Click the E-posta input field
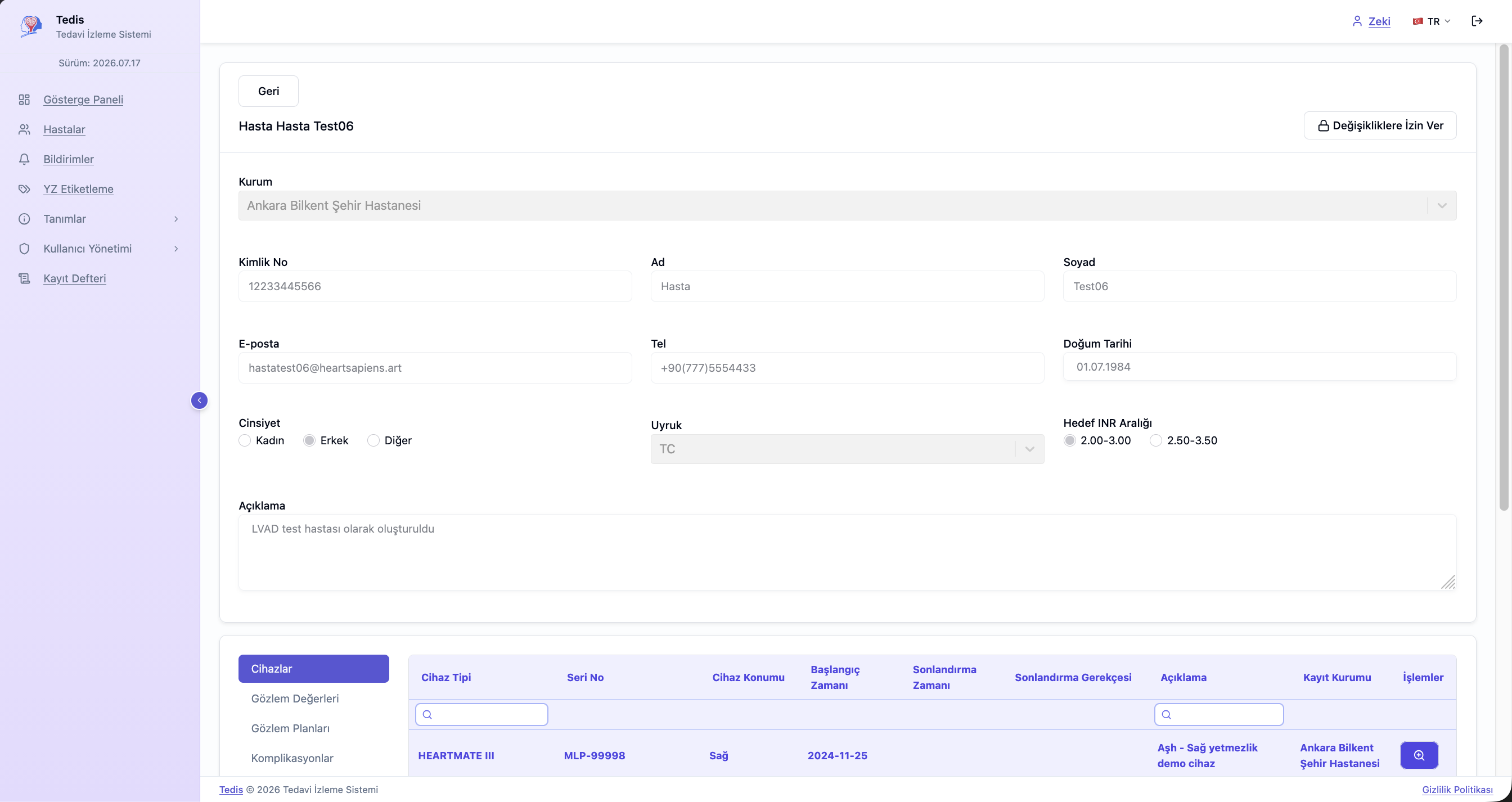The height and width of the screenshot is (802, 1512). coord(435,368)
